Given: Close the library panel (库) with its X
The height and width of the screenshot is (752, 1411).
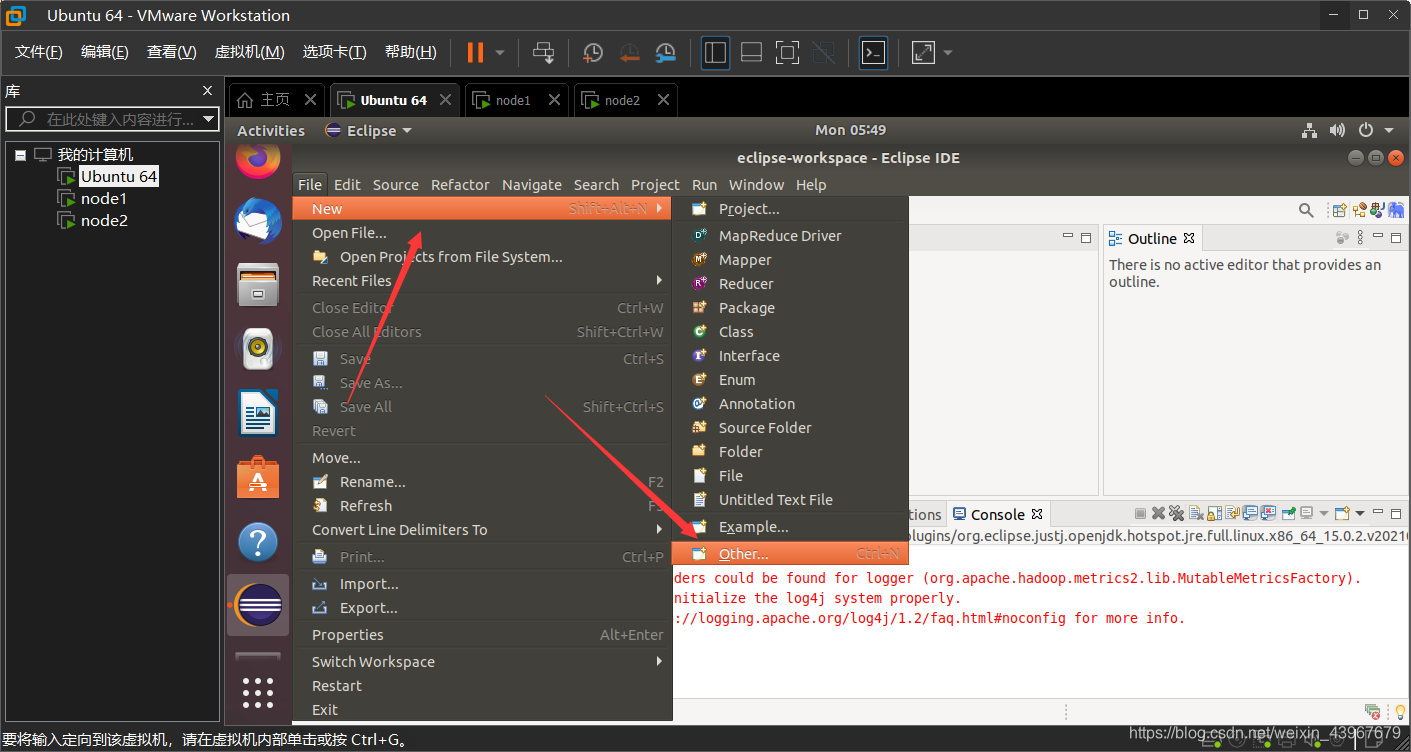Looking at the screenshot, I should pos(208,91).
